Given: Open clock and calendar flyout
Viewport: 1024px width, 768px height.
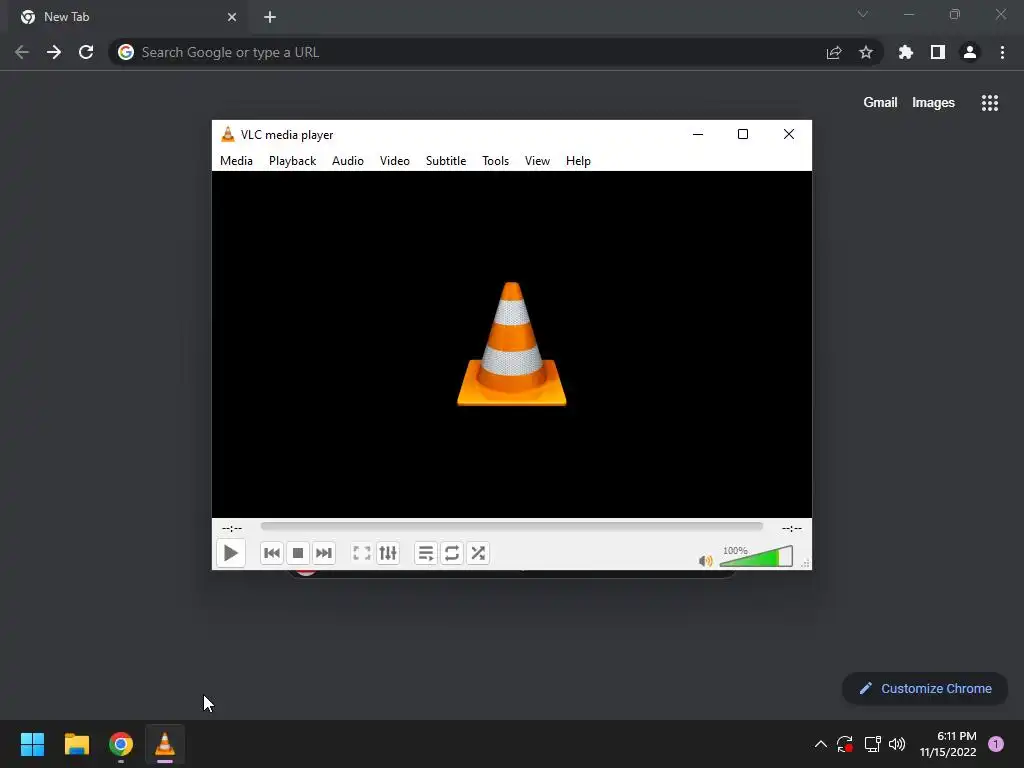Looking at the screenshot, I should pyautogui.click(x=948, y=744).
